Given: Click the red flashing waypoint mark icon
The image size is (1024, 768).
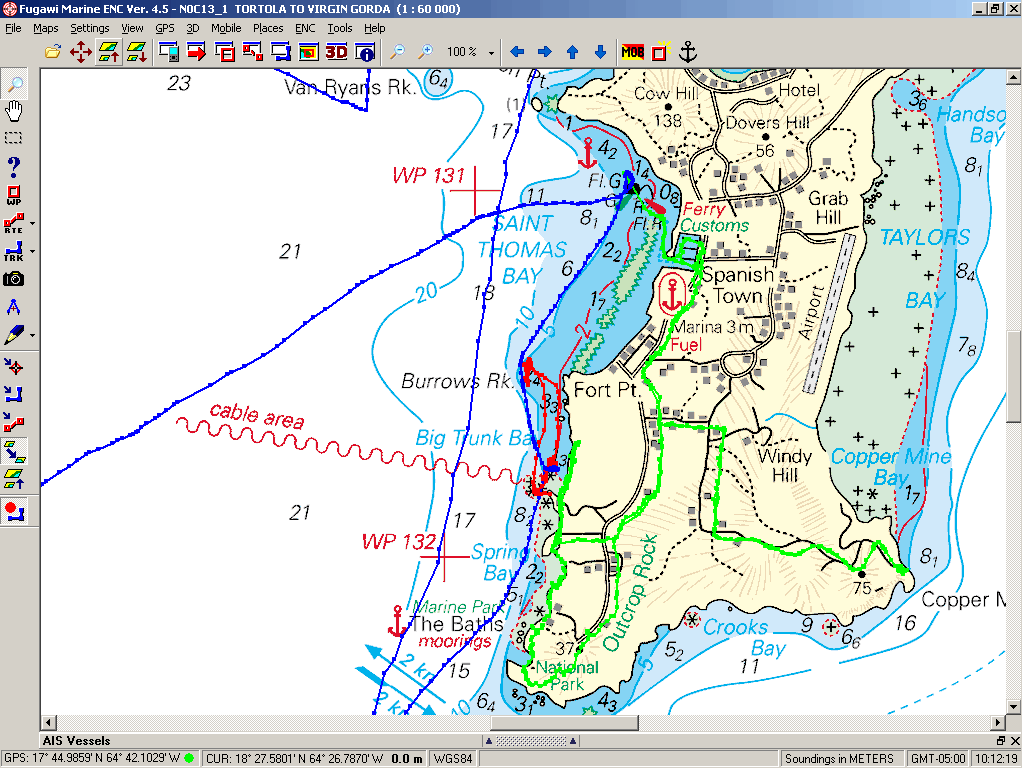Looking at the screenshot, I should [x=660, y=52].
